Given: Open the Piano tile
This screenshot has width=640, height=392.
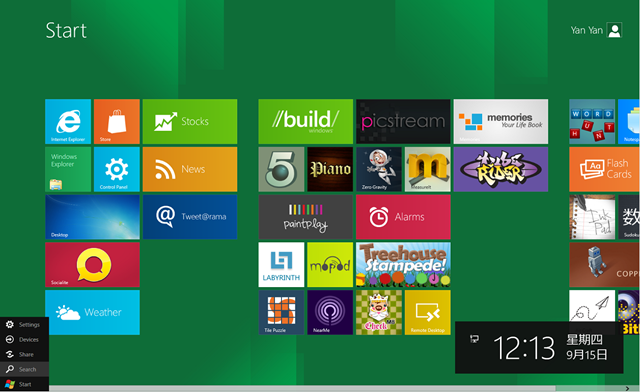Looking at the screenshot, I should [330, 169].
